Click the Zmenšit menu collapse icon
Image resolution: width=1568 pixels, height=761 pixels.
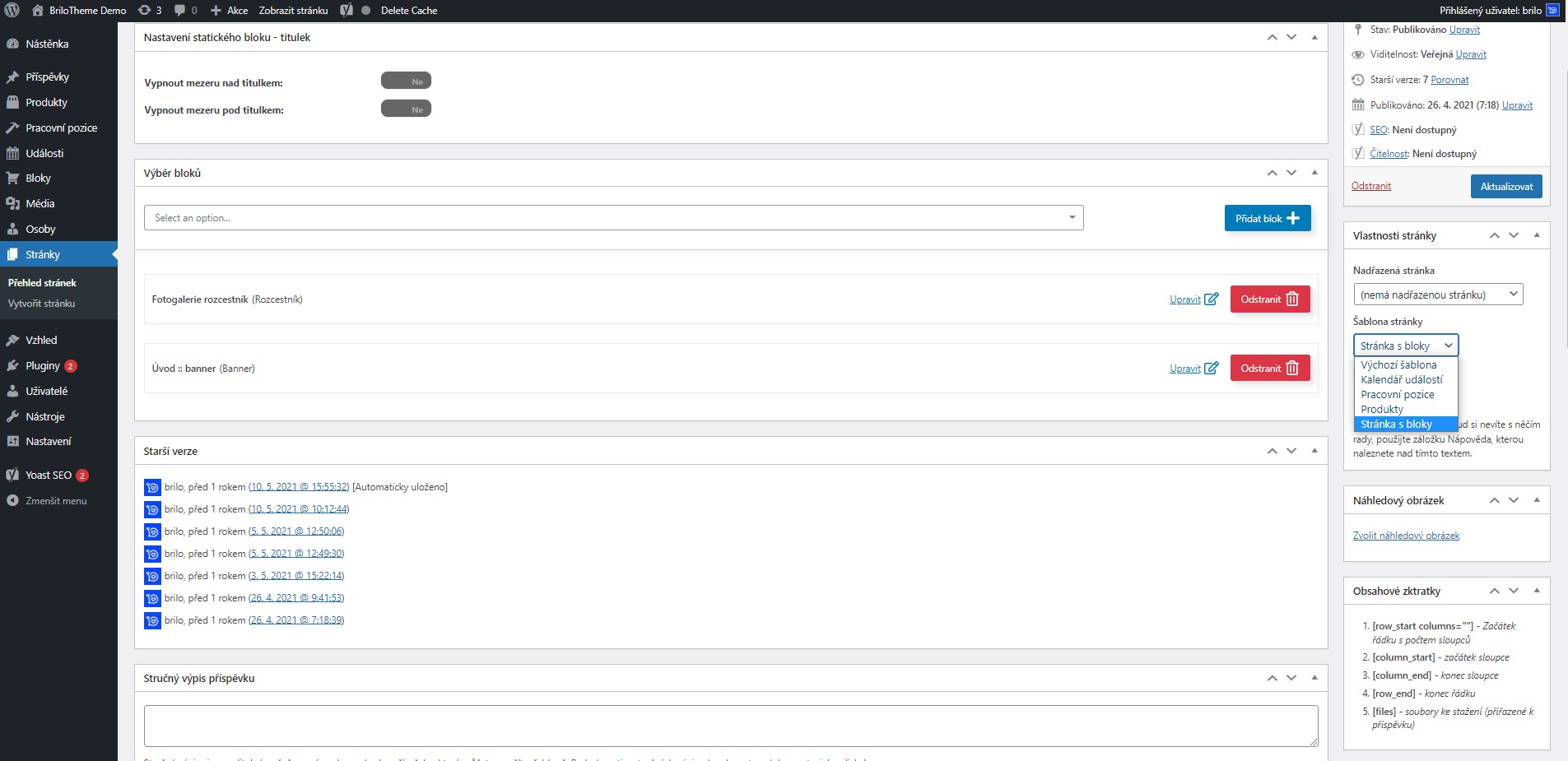[12, 501]
